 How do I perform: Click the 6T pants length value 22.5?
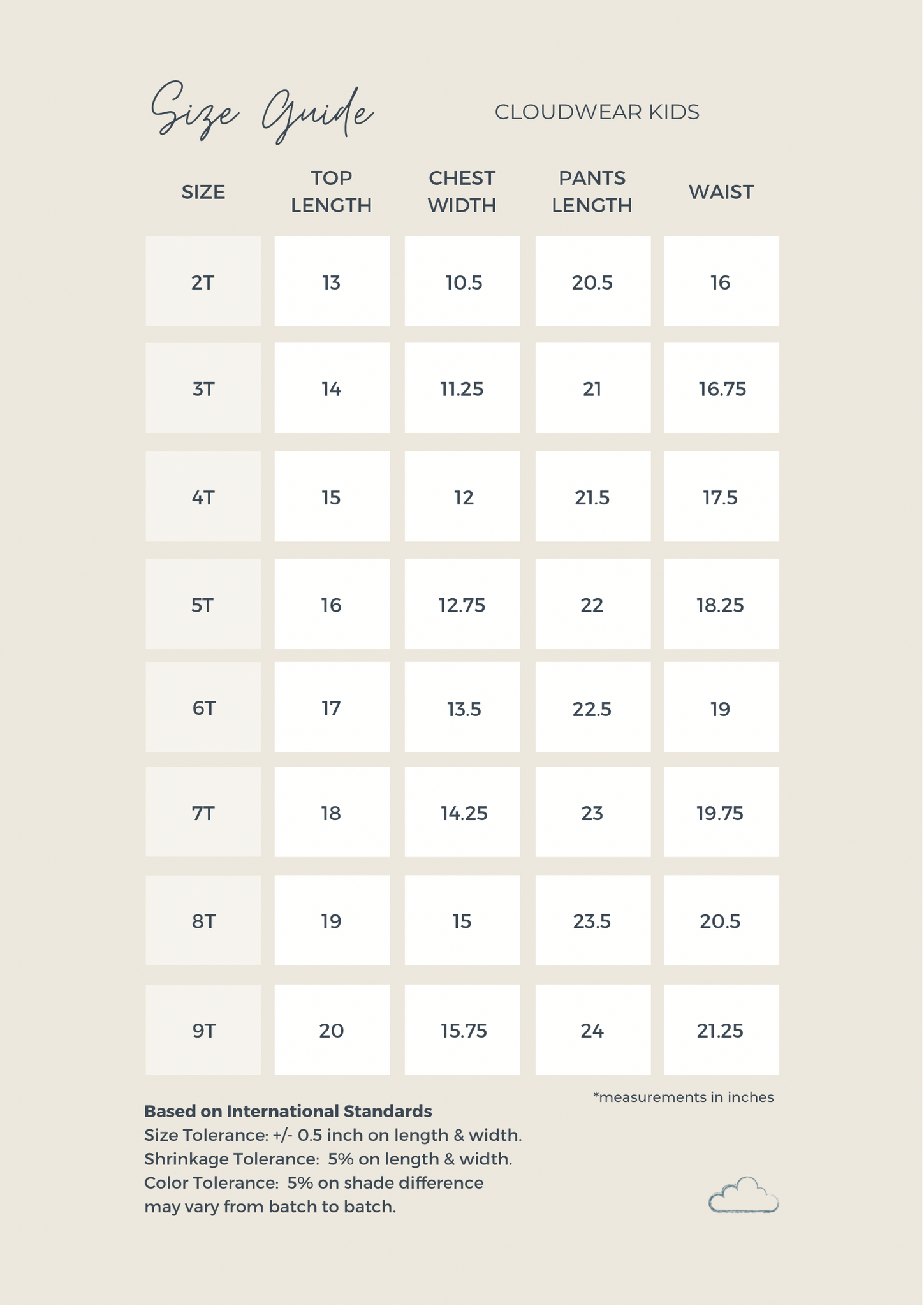[592, 708]
